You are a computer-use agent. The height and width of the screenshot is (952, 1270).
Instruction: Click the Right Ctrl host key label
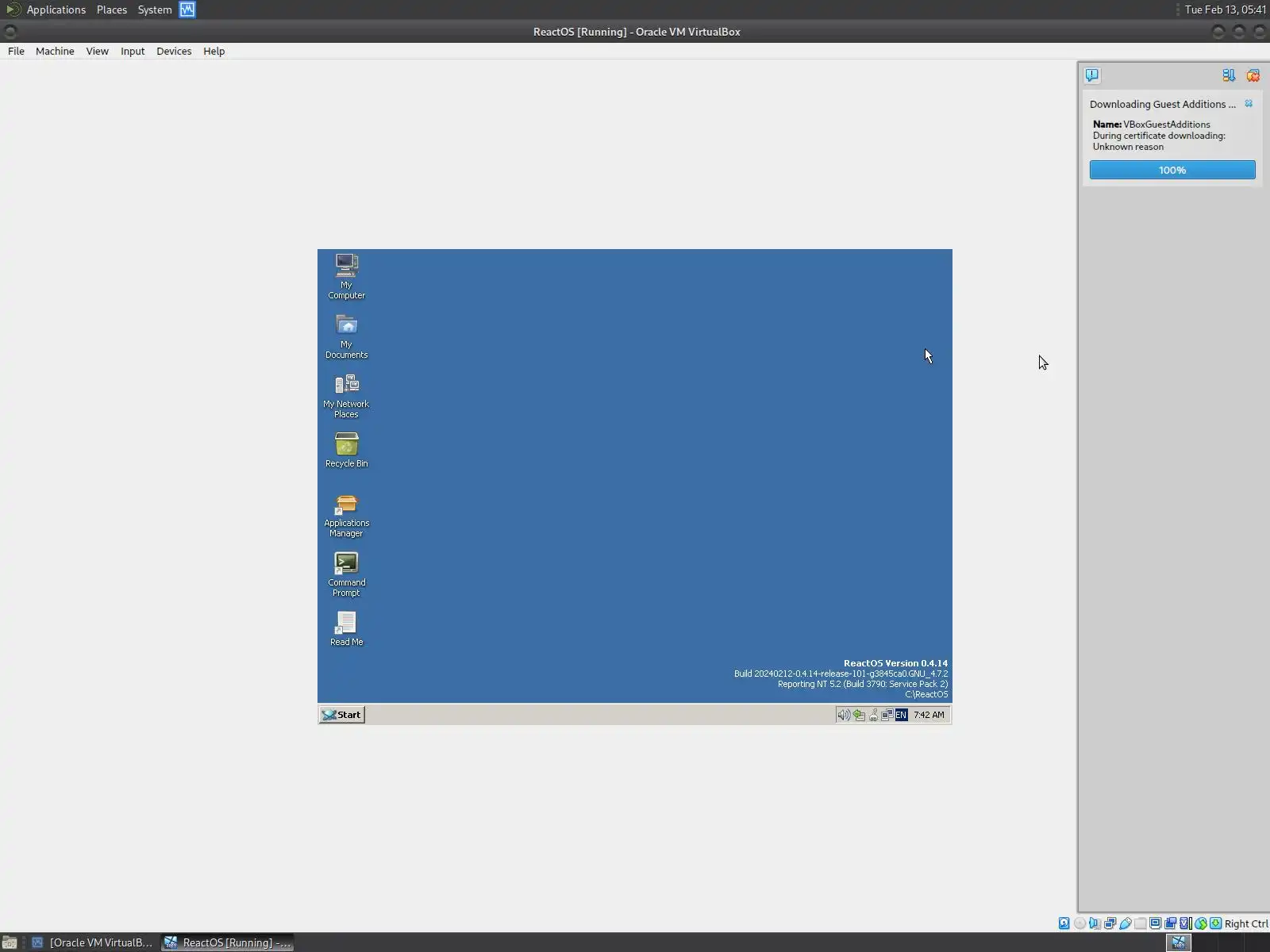point(1246,923)
